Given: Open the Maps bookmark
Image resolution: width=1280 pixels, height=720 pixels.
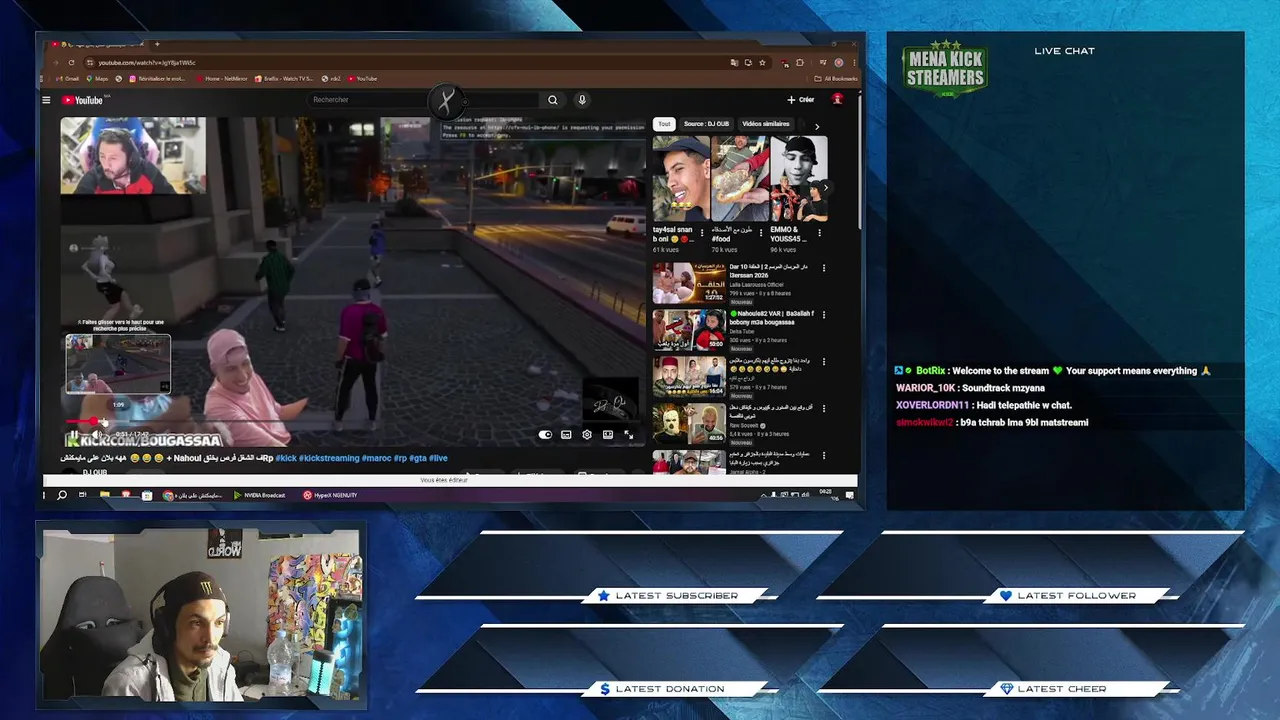Looking at the screenshot, I should pos(98,78).
